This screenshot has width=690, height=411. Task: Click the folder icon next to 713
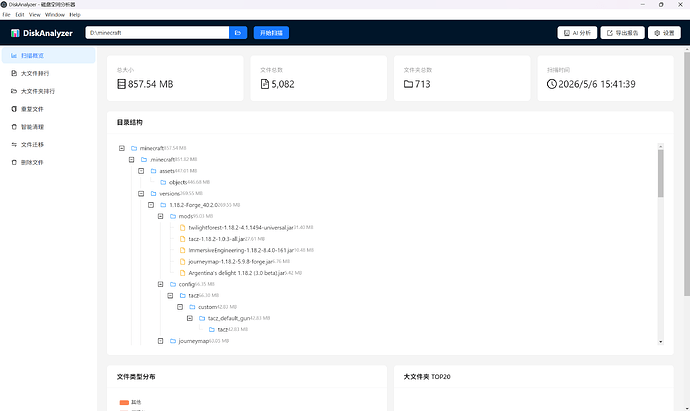[x=408, y=84]
